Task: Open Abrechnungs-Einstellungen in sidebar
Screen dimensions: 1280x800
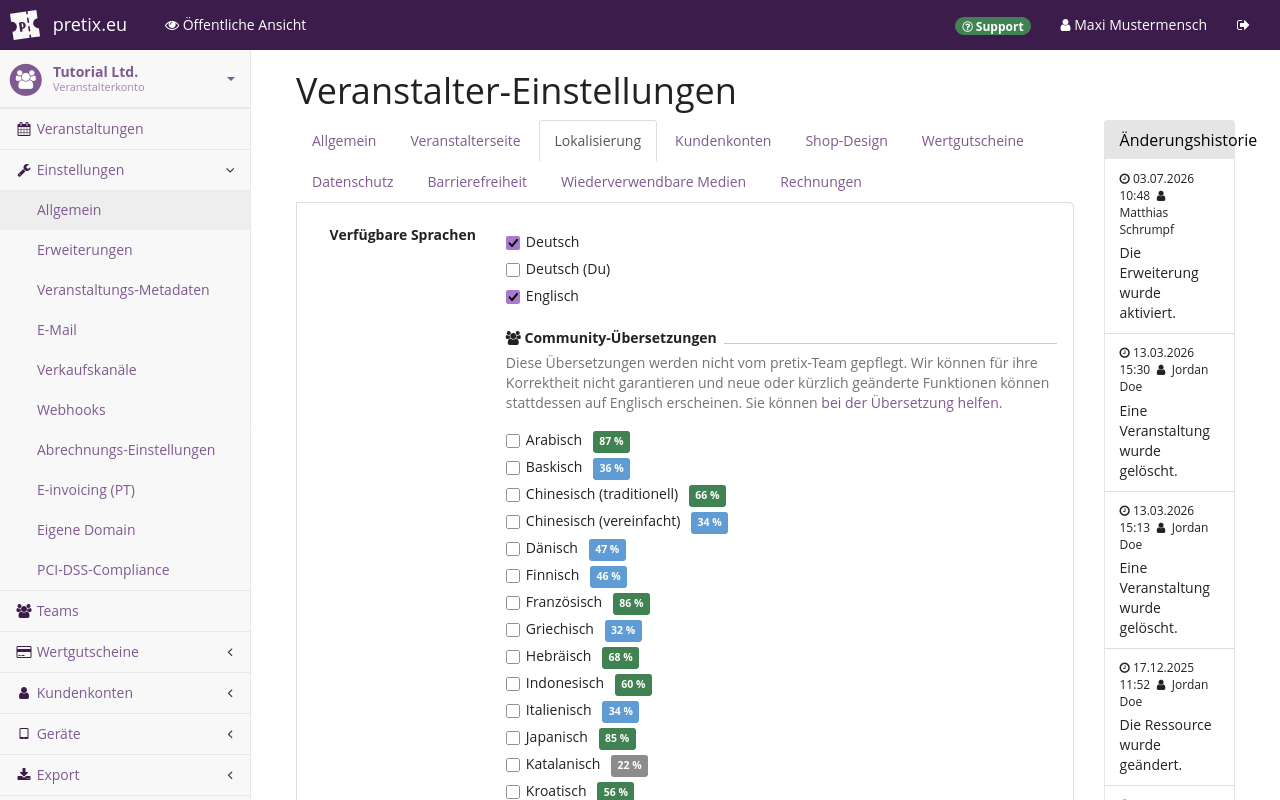Action: pos(125,450)
